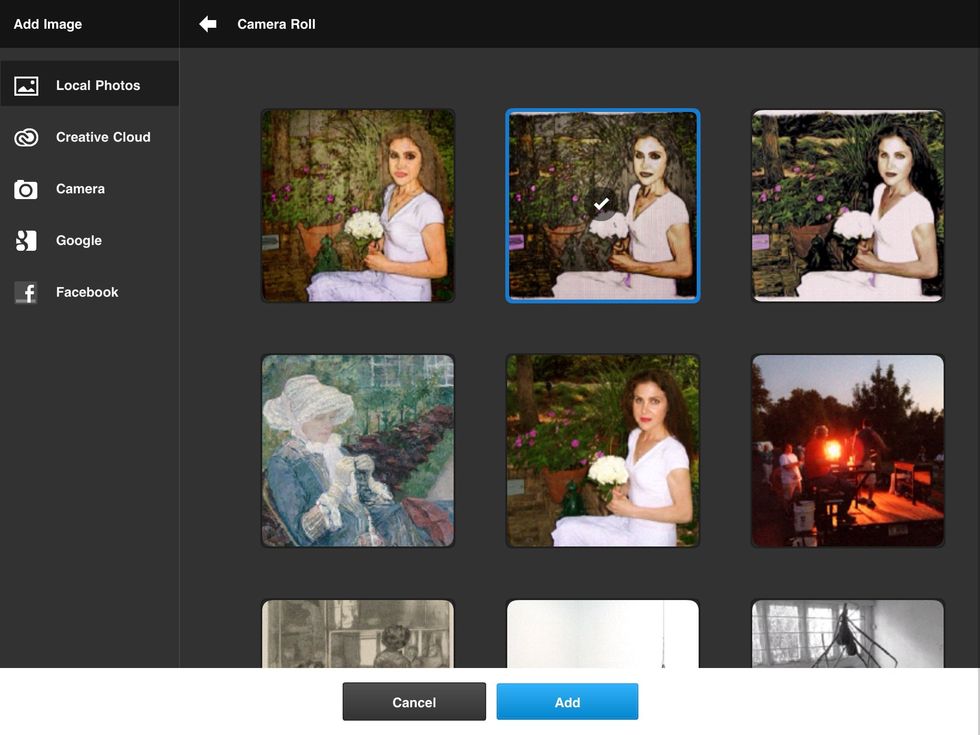Toggle selection on the first garden photo
This screenshot has height=735, width=980.
358,205
